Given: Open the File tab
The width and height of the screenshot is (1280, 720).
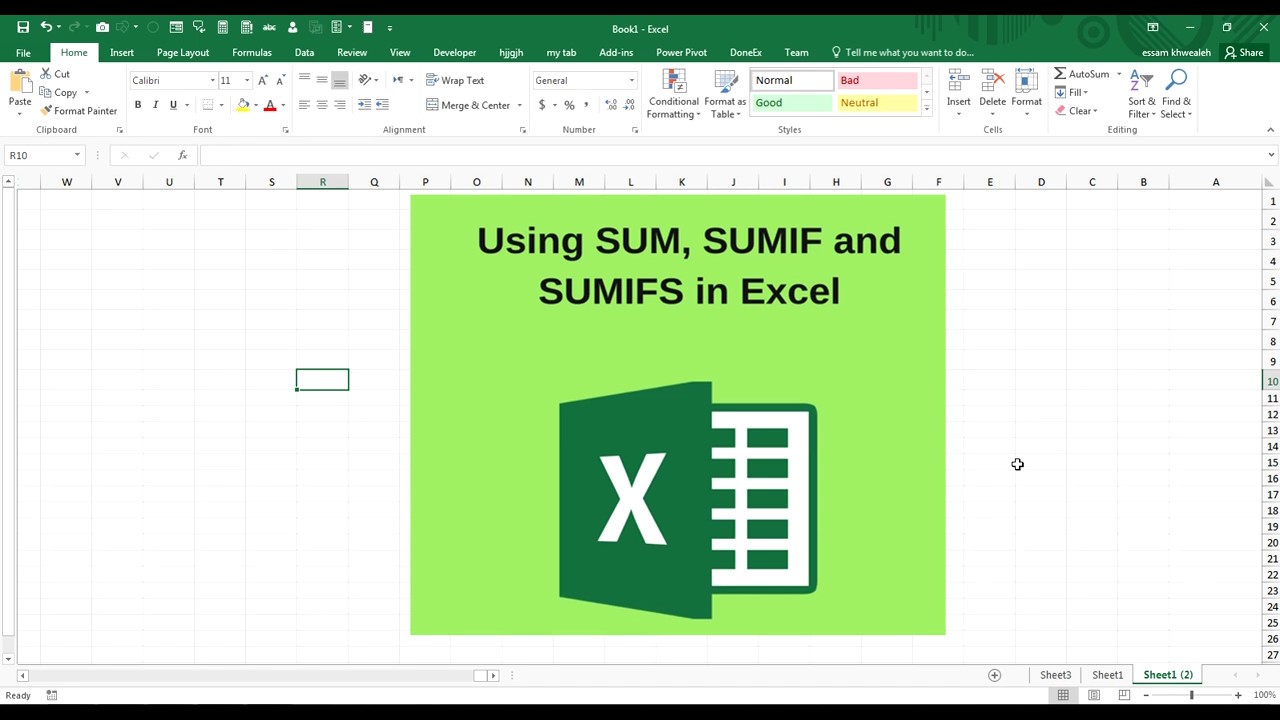Looking at the screenshot, I should click(x=23, y=52).
